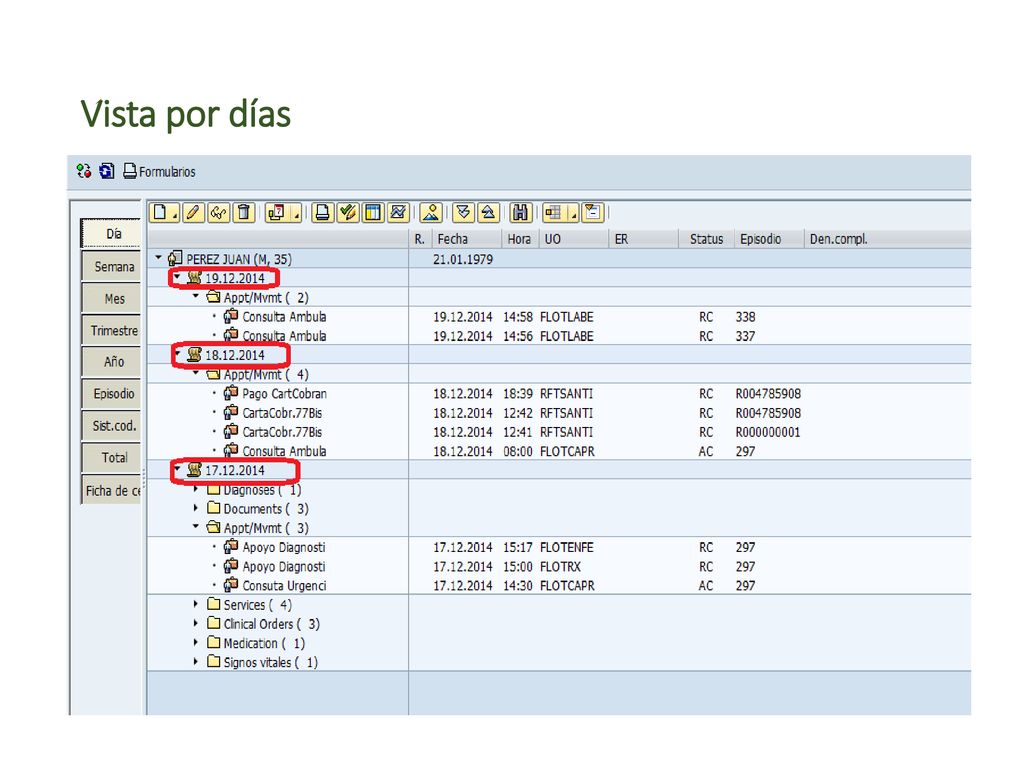Image resolution: width=1024 pixels, height=768 pixels.
Task: Select Consulta Ambula entry at 08:00
Action: coord(284,451)
